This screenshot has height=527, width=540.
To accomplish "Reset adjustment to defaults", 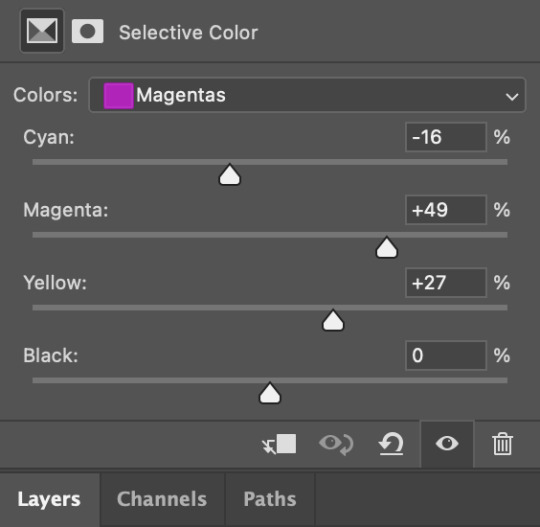I will [391, 444].
